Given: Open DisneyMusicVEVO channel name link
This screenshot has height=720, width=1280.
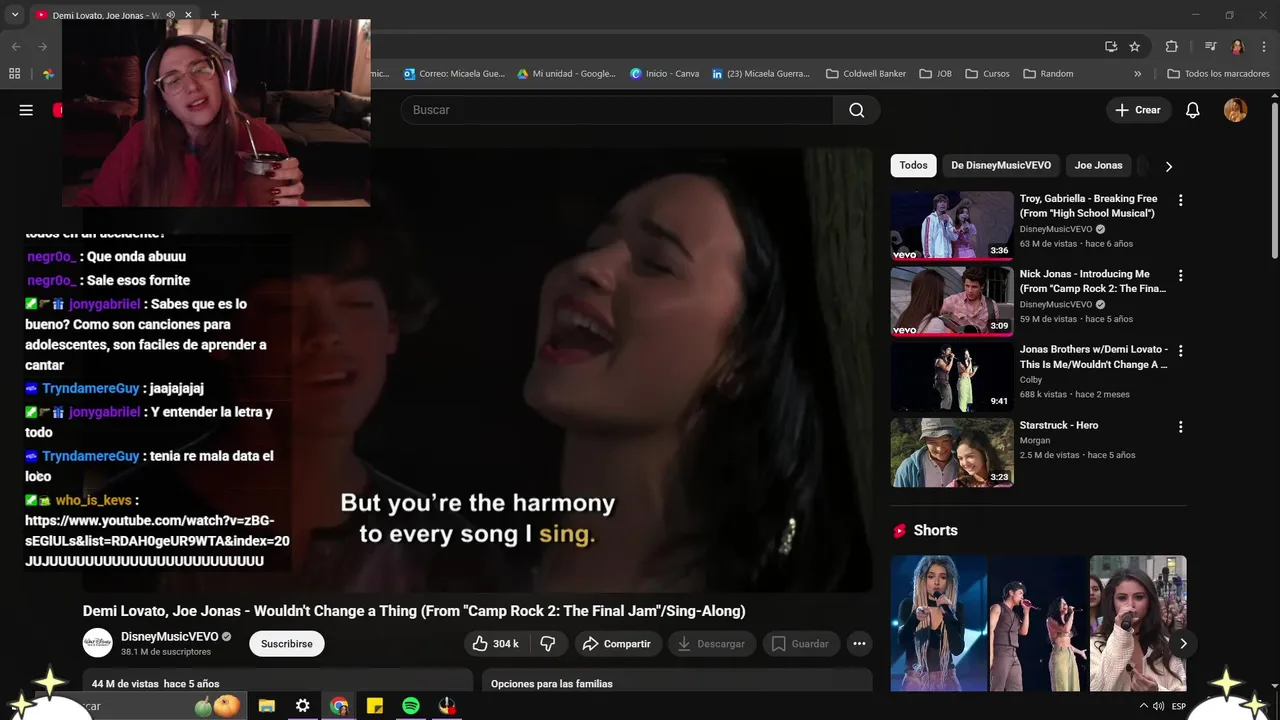Looking at the screenshot, I should tap(169, 637).
